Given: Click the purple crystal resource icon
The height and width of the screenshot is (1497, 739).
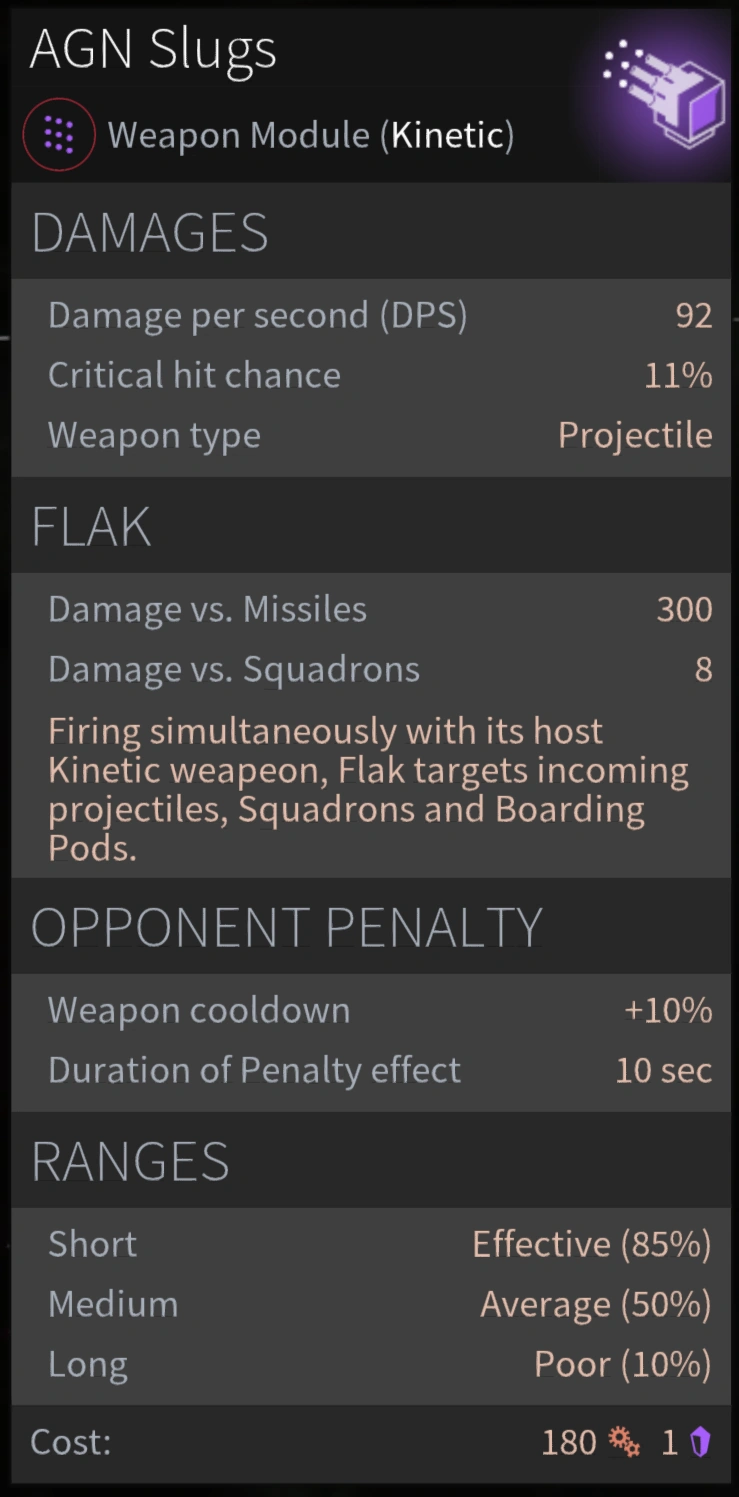Looking at the screenshot, I should point(700,1441).
